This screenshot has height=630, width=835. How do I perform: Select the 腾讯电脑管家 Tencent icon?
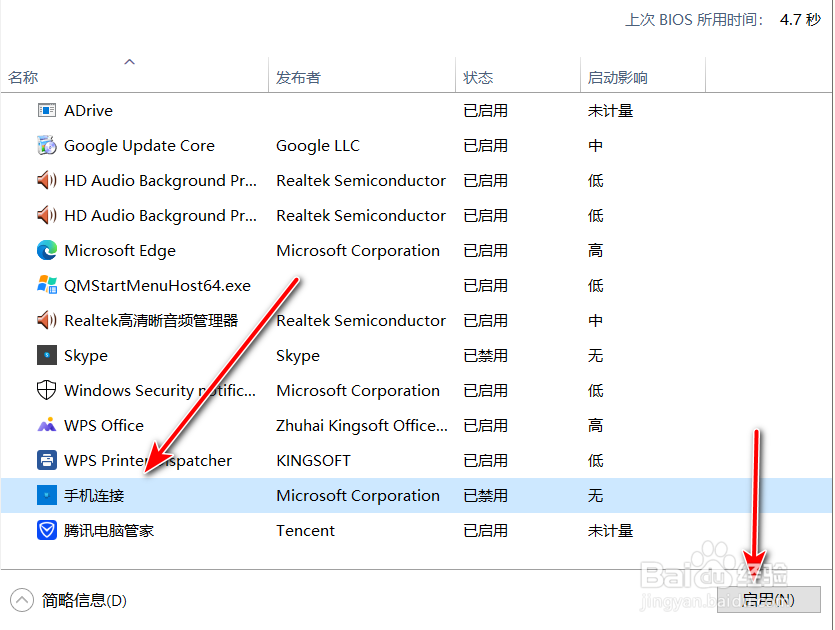coord(46,530)
